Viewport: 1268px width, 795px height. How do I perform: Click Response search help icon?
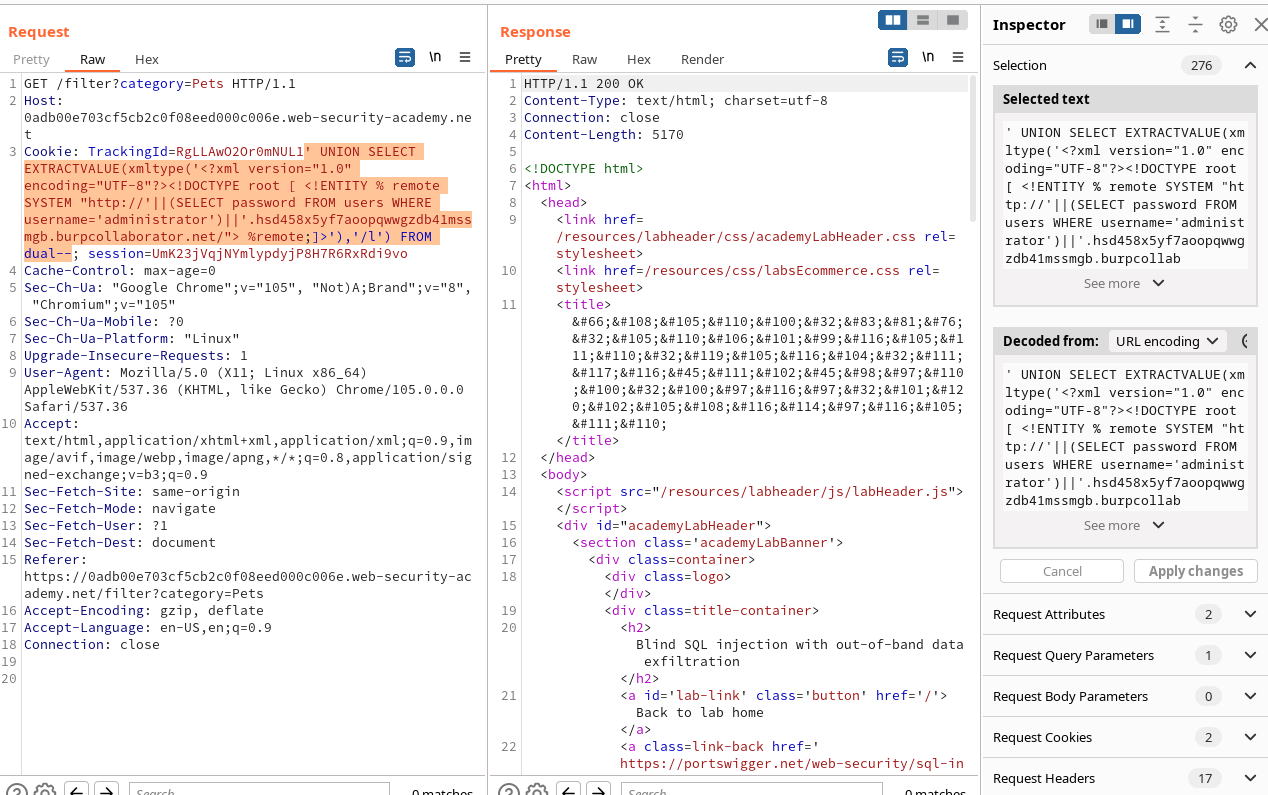[509, 790]
